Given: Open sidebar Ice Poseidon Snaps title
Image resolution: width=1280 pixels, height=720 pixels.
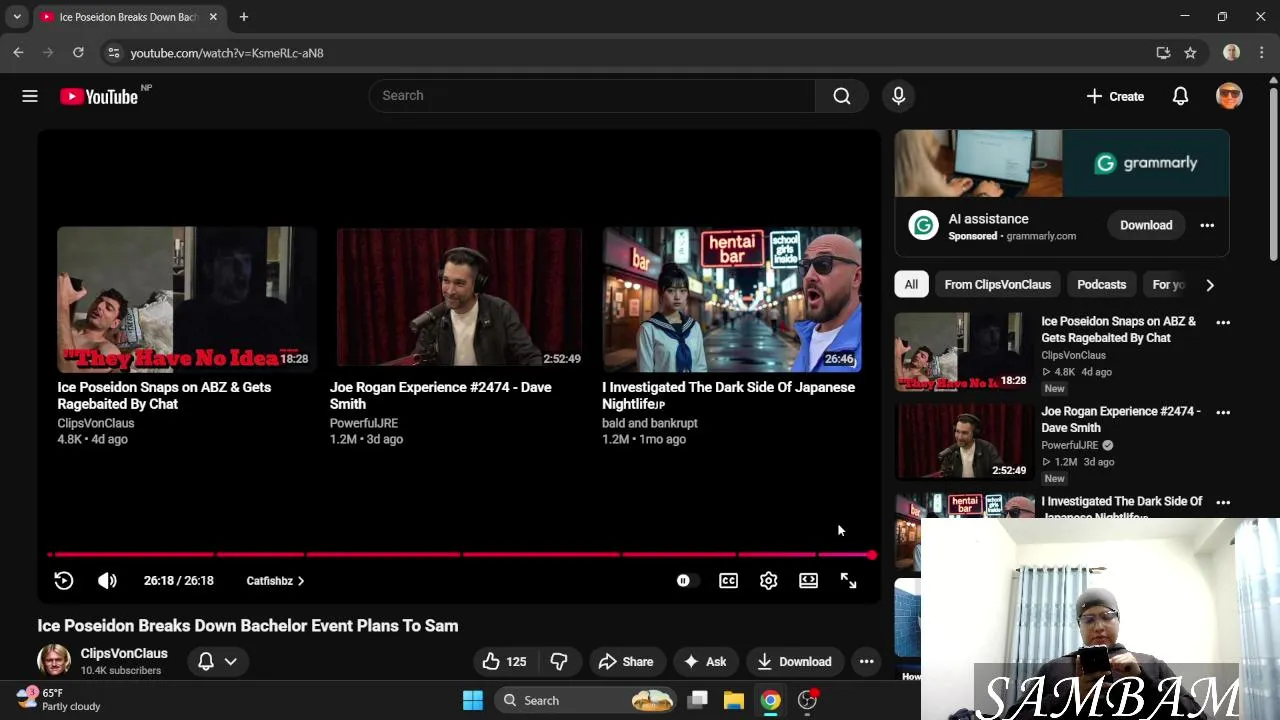Looking at the screenshot, I should pyautogui.click(x=1119, y=330).
